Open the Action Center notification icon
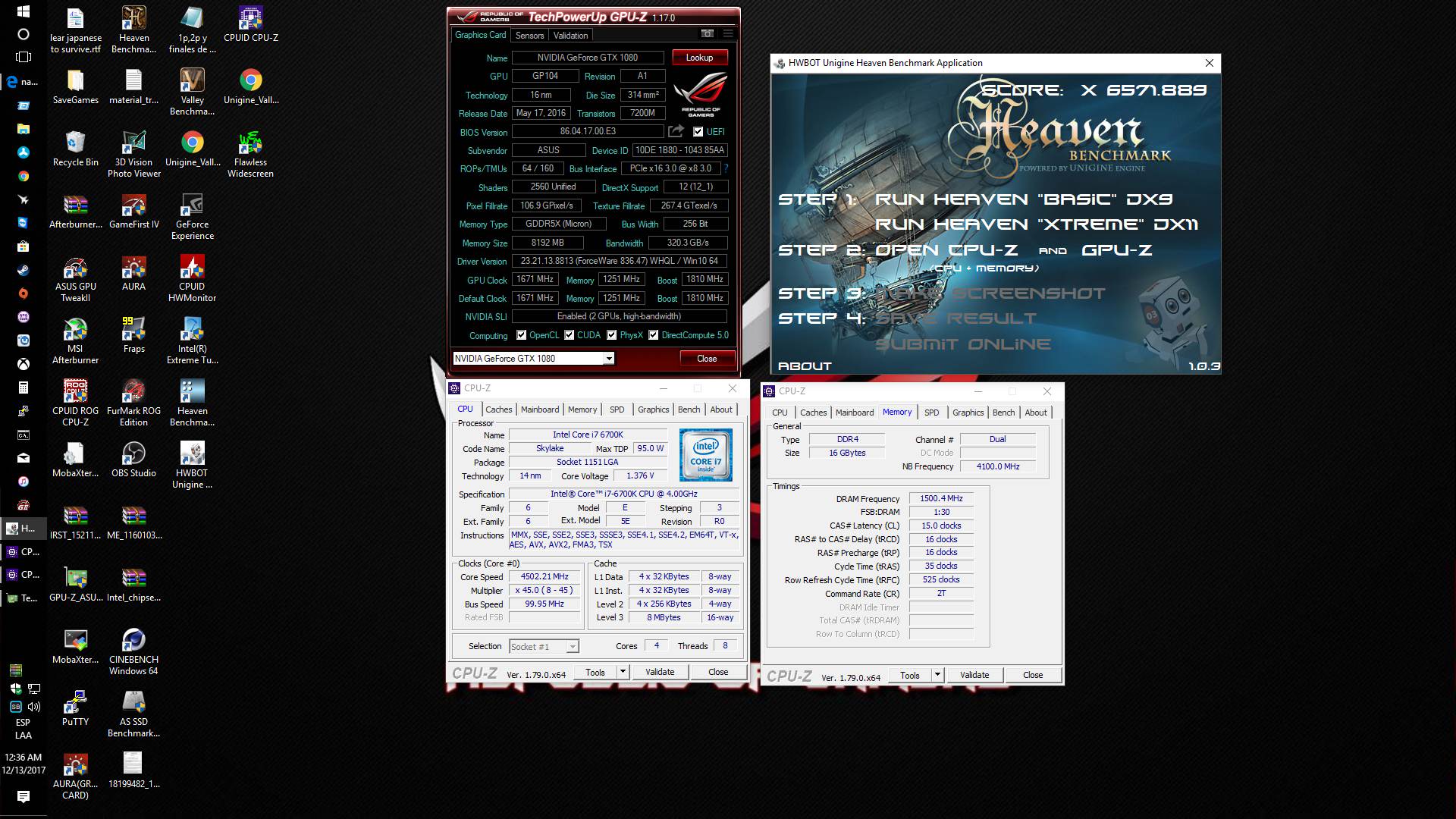 pos(24,796)
